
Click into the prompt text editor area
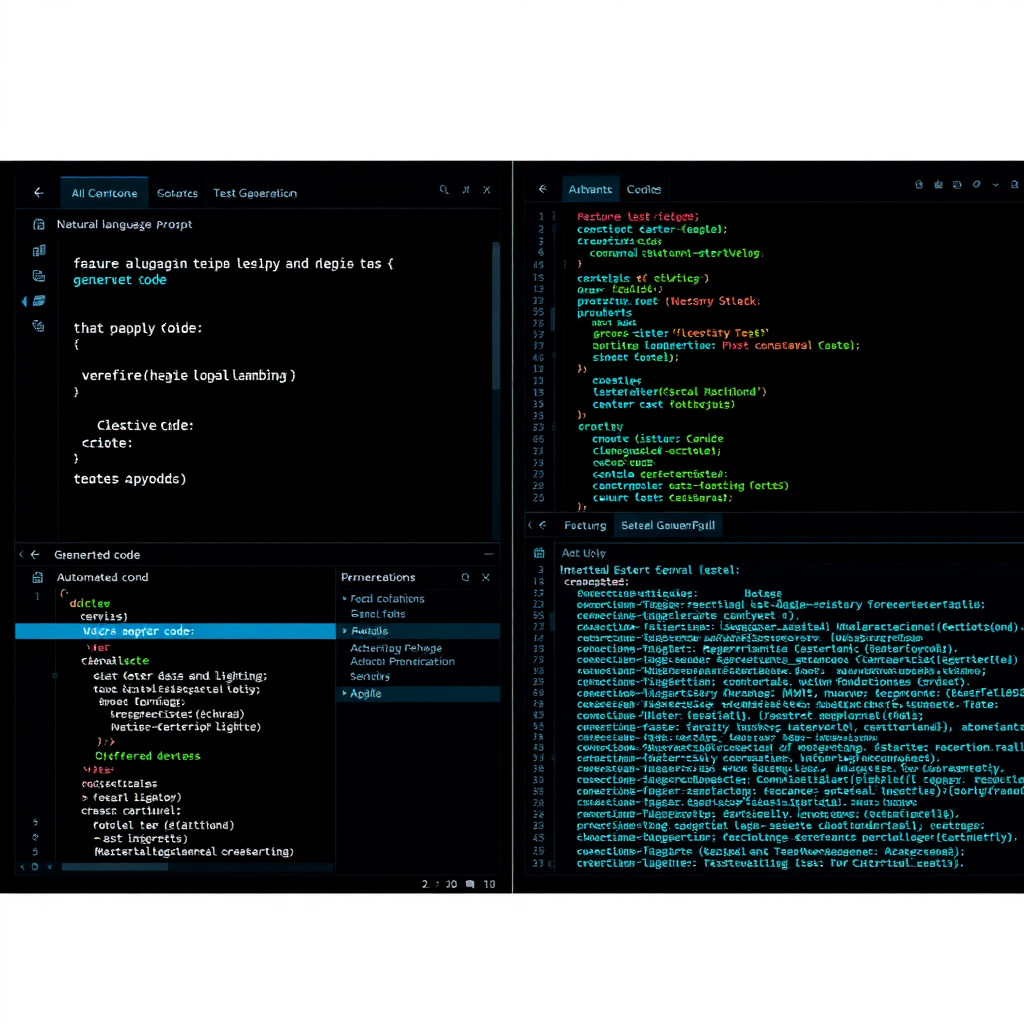274,392
